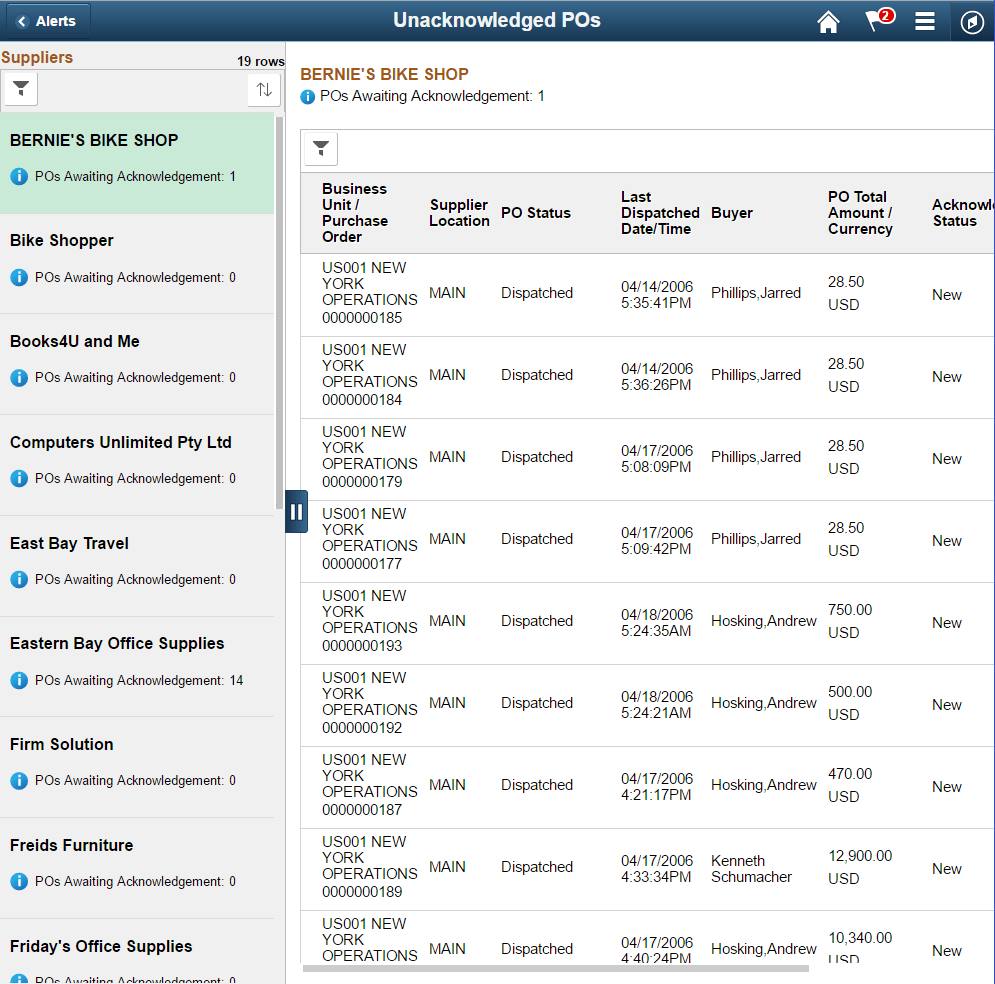
Task: Open purchase order 0000000184 row
Action: point(647,377)
